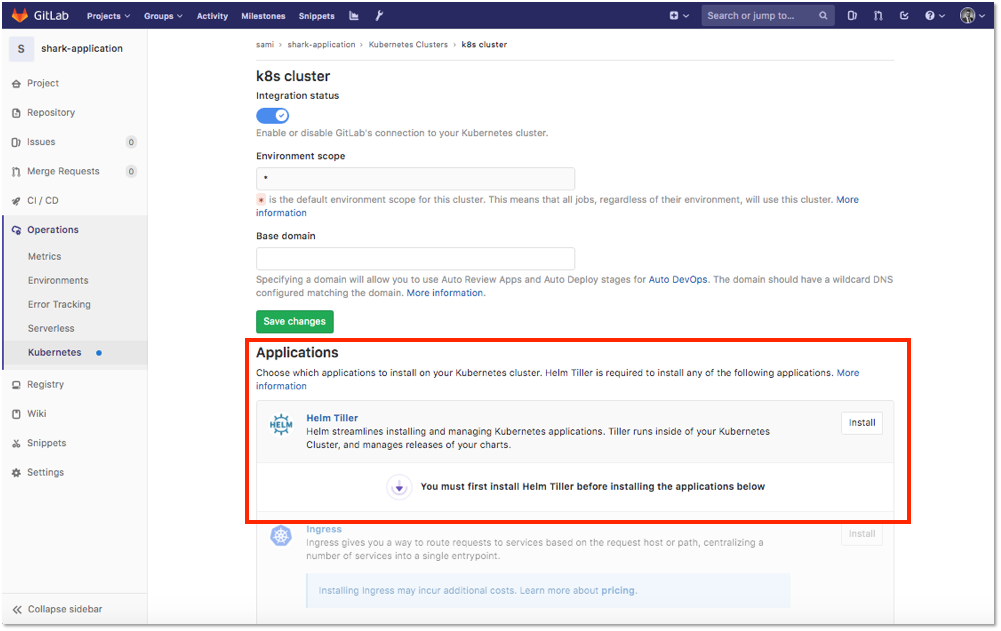Open Milestones in the top navbar
The height and width of the screenshot is (631, 1001).
[263, 16]
